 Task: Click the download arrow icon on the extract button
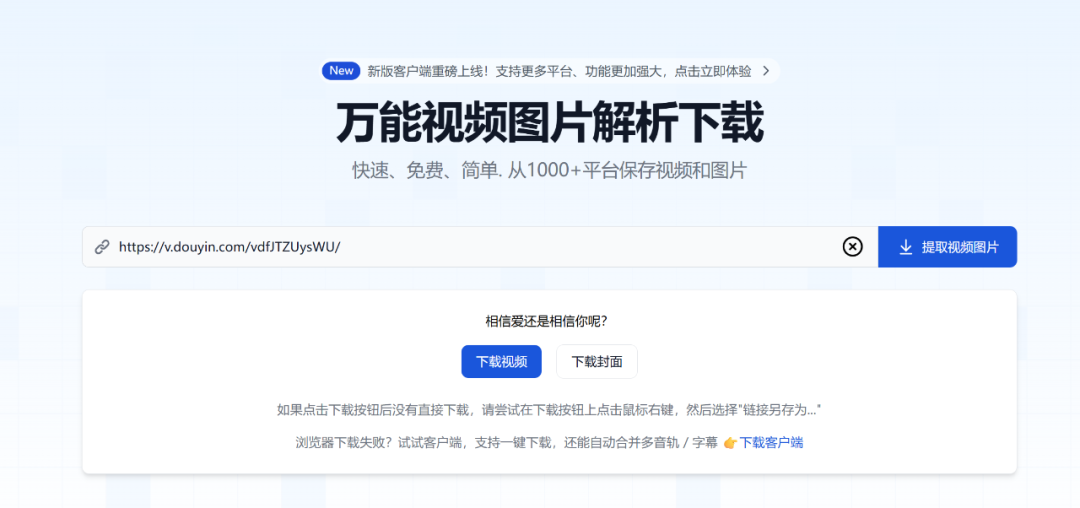[906, 247]
